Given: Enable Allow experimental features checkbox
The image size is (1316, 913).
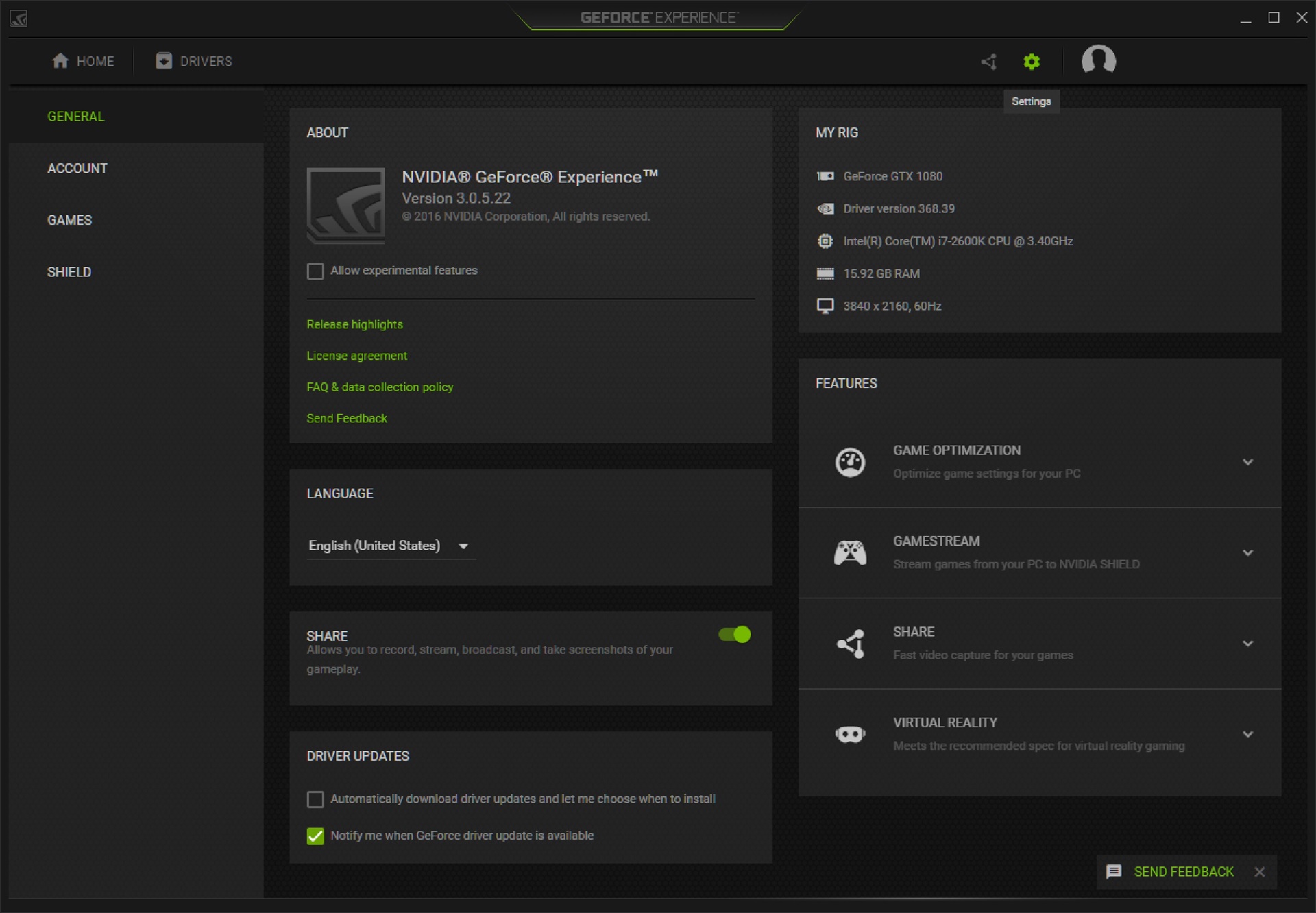Looking at the screenshot, I should click(315, 271).
